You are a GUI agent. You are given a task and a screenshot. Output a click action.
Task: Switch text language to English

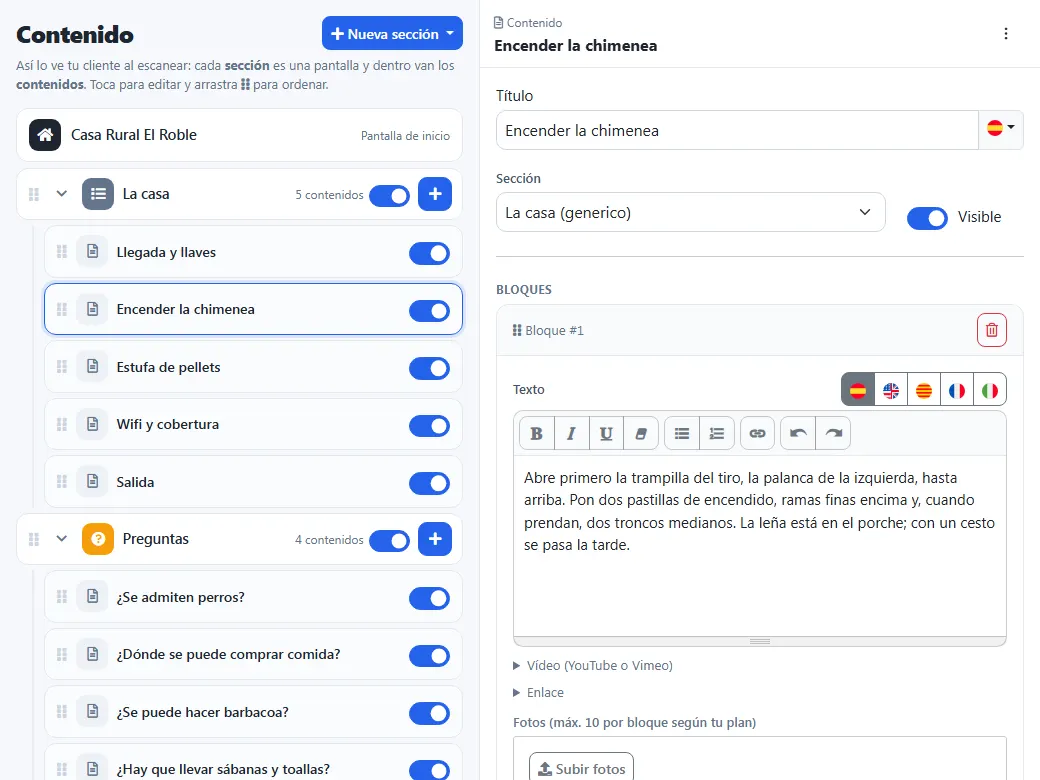coord(891,390)
